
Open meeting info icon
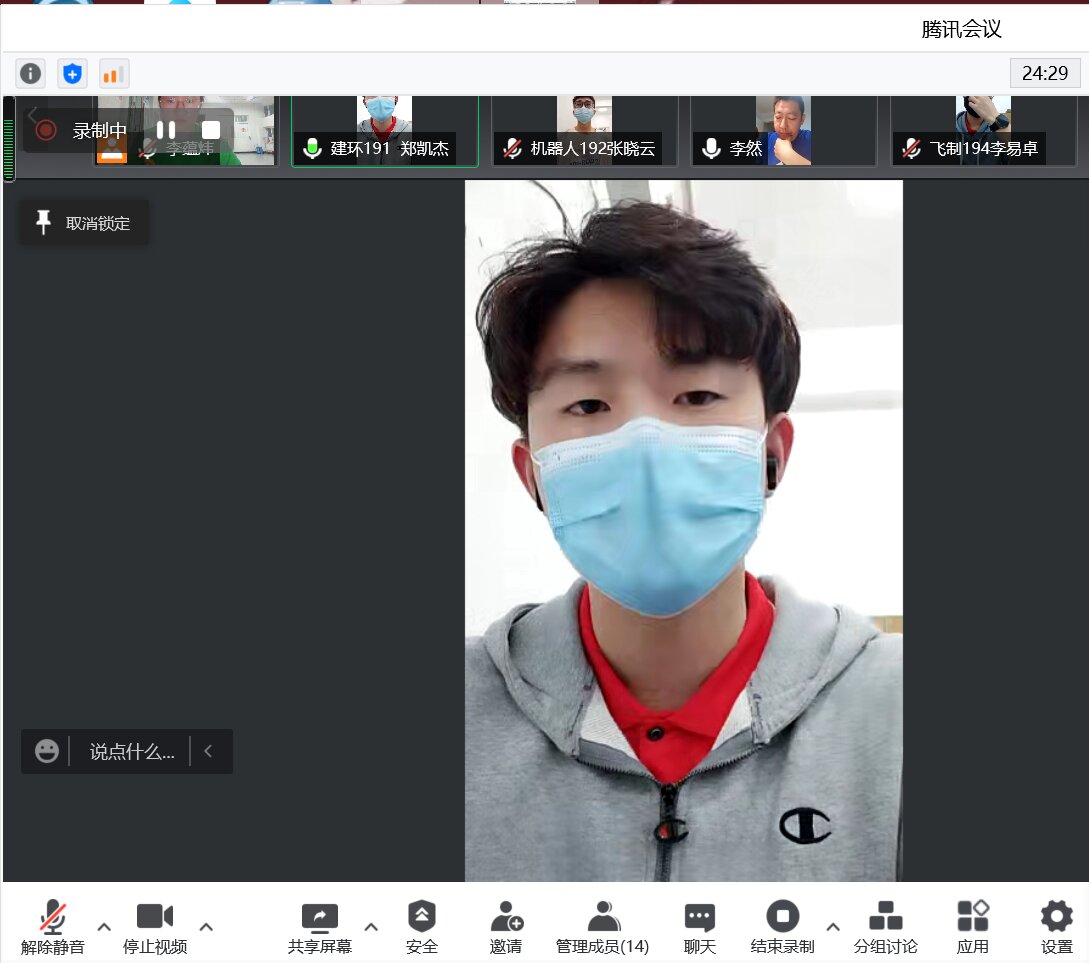click(31, 73)
